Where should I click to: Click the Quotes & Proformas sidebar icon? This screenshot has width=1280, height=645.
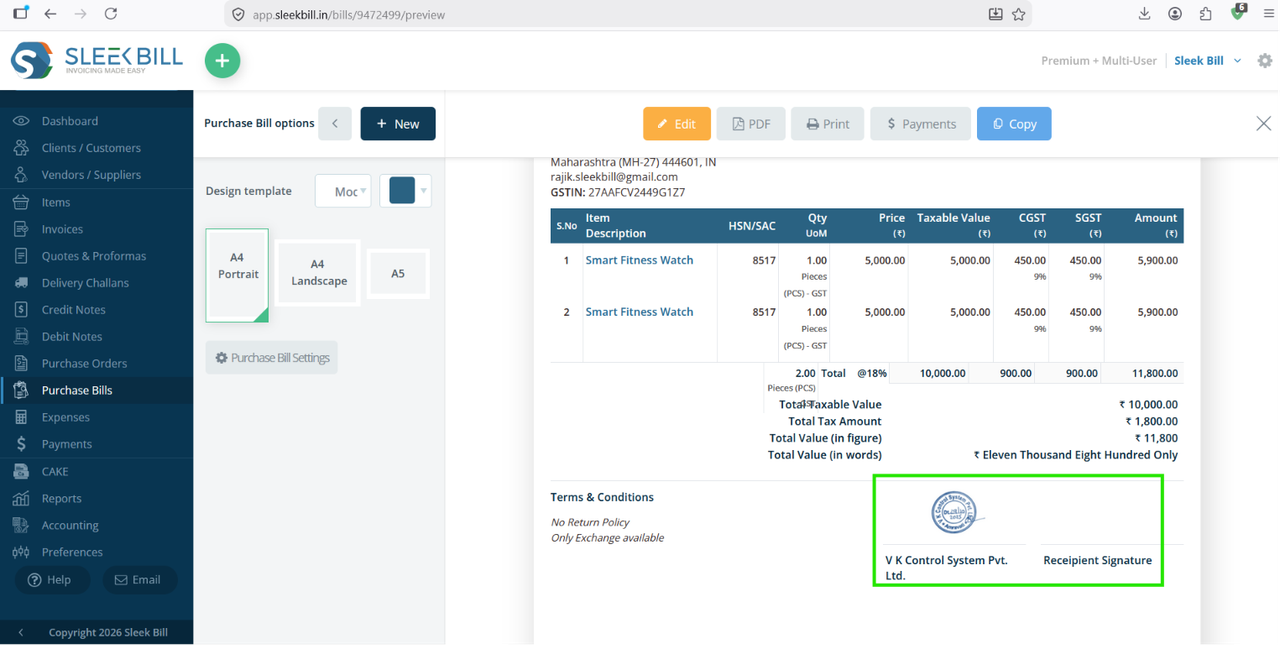[x=21, y=256]
